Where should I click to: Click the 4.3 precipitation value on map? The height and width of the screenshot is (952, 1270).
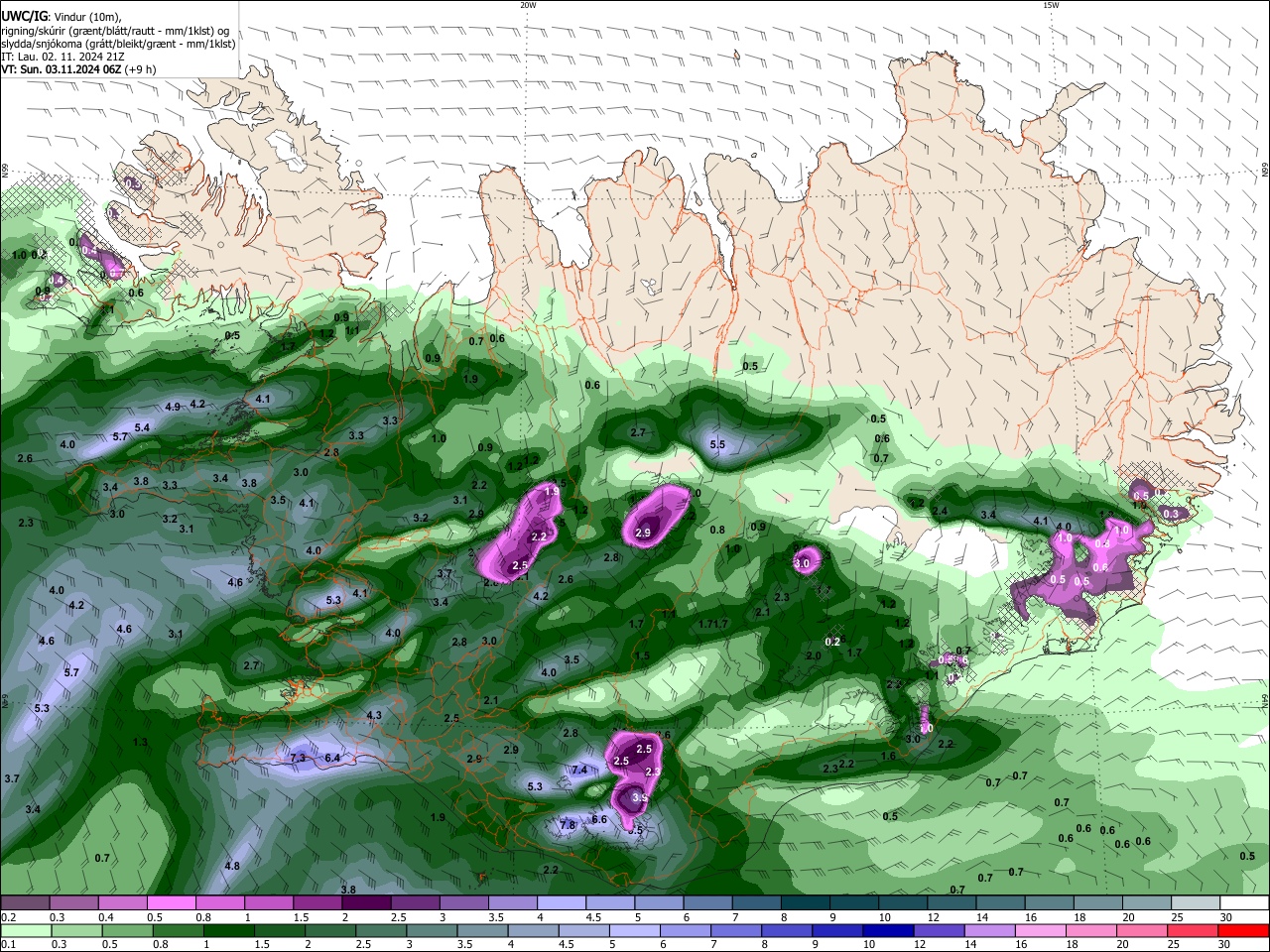(374, 715)
